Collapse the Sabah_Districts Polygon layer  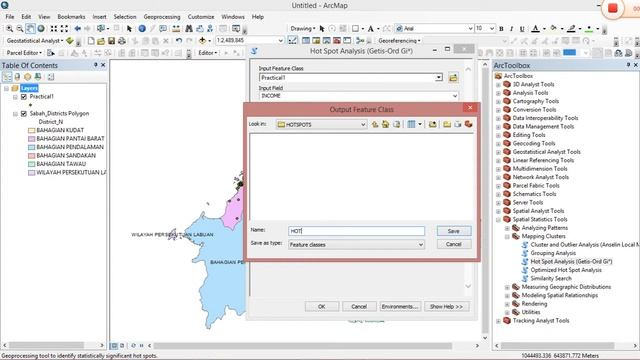15,114
